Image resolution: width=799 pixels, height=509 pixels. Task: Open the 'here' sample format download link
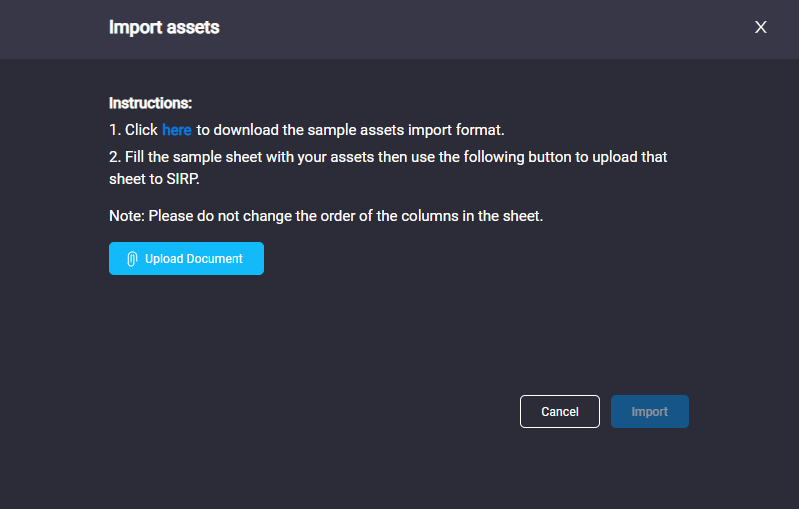click(176, 130)
